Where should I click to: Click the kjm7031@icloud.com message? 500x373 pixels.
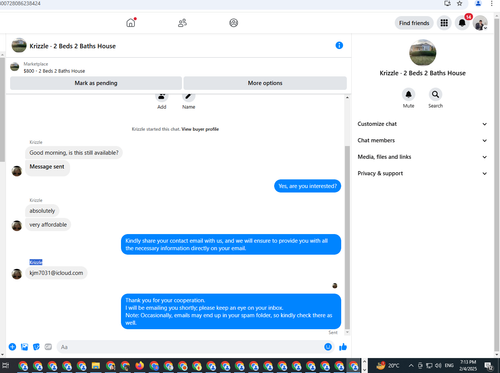[56, 273]
